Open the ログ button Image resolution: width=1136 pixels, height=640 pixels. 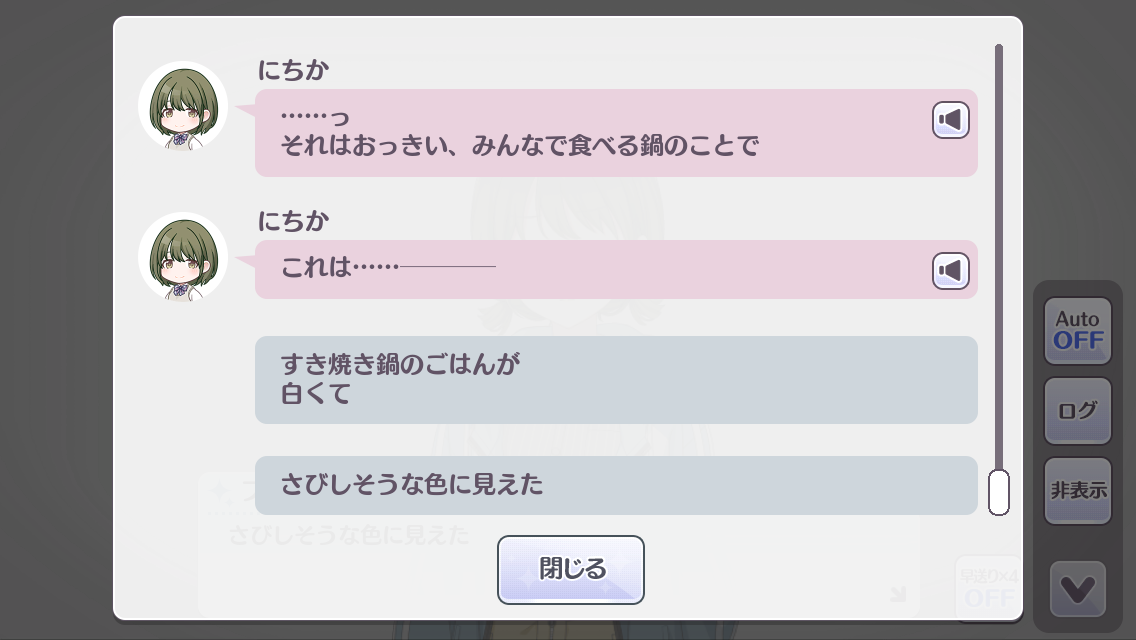pos(1077,410)
